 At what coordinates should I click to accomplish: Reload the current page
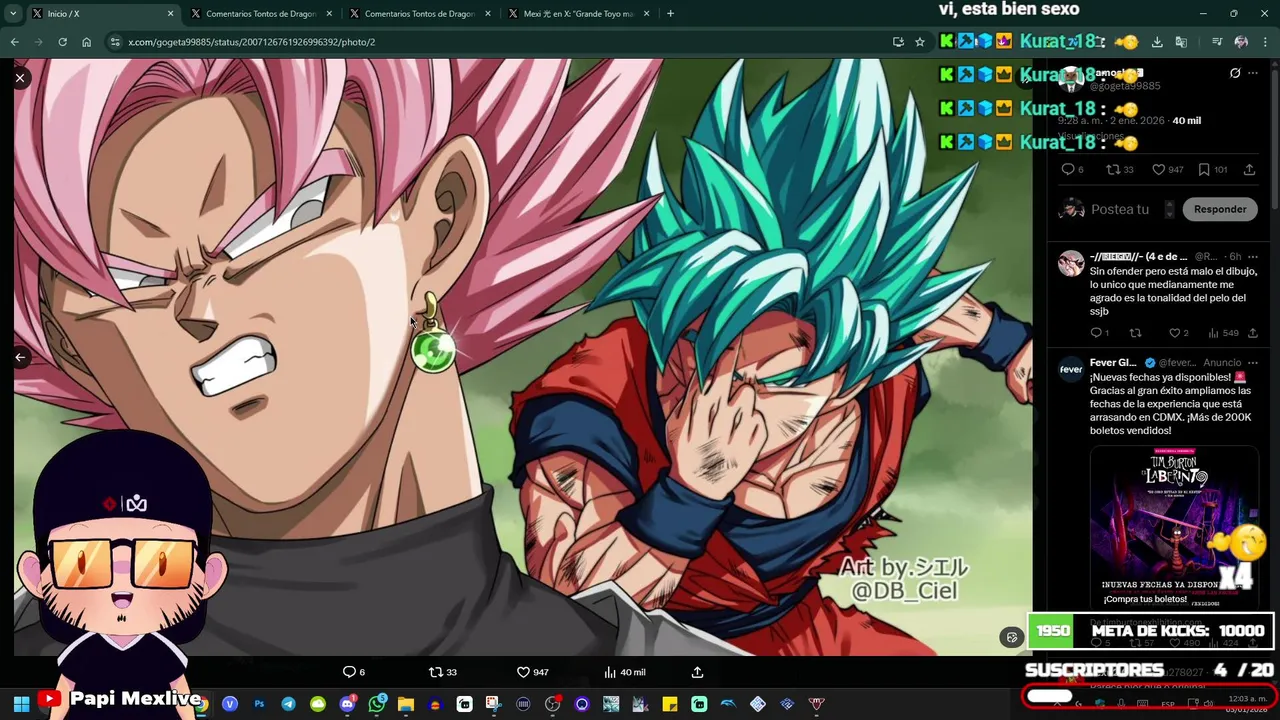click(62, 42)
